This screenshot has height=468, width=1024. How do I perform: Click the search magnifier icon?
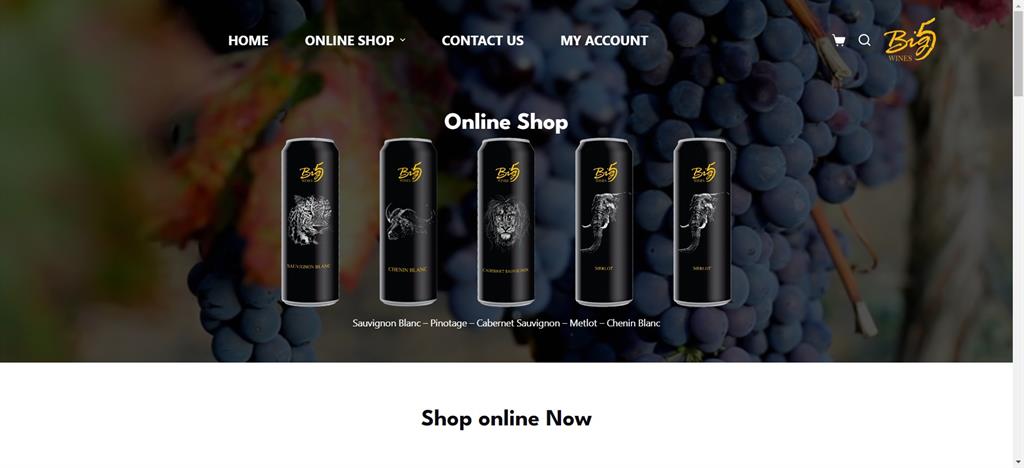coord(864,40)
